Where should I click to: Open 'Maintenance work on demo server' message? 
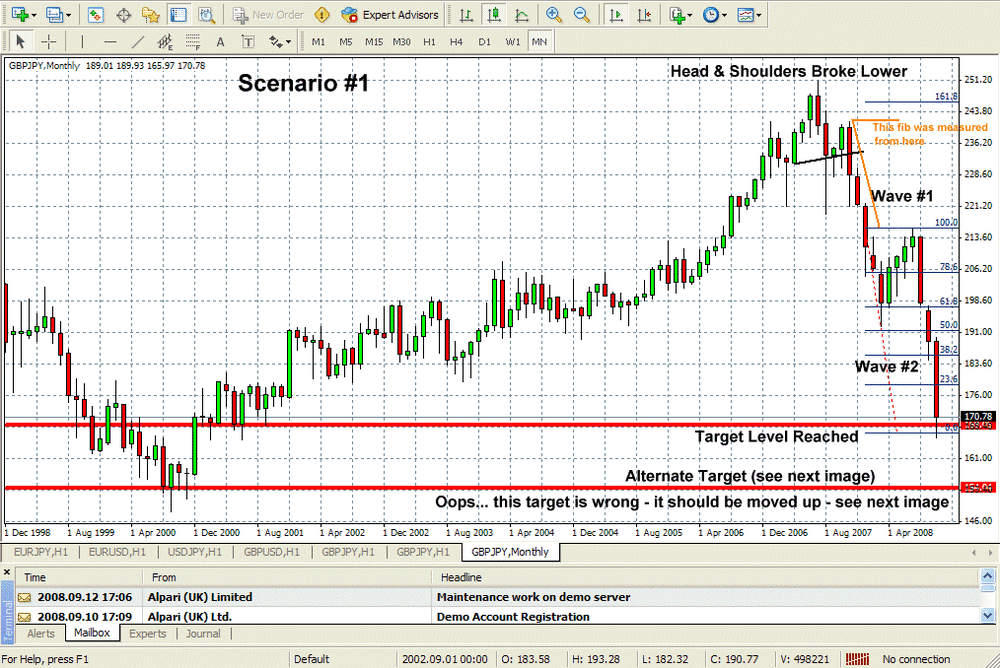(x=497, y=597)
